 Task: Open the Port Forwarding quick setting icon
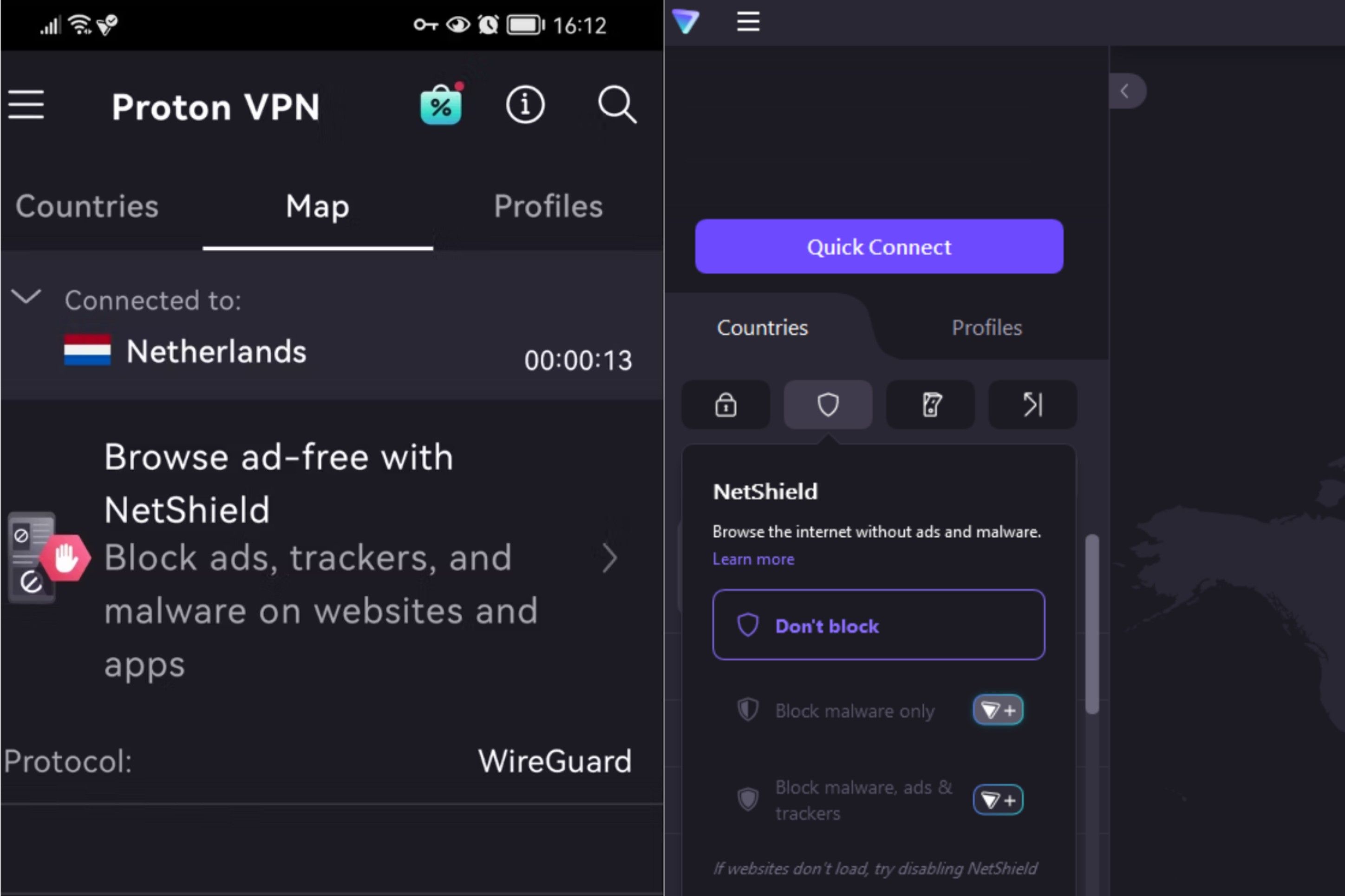(x=931, y=405)
